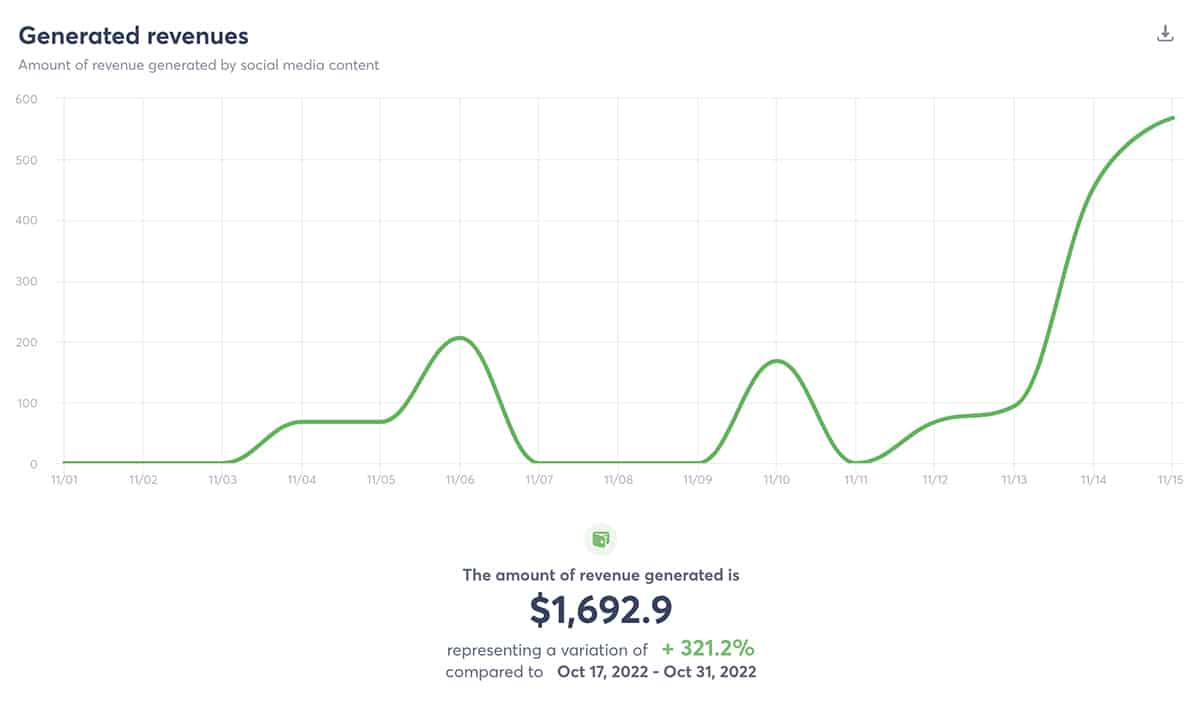Click the 11/14 x-axis date label

(1093, 480)
